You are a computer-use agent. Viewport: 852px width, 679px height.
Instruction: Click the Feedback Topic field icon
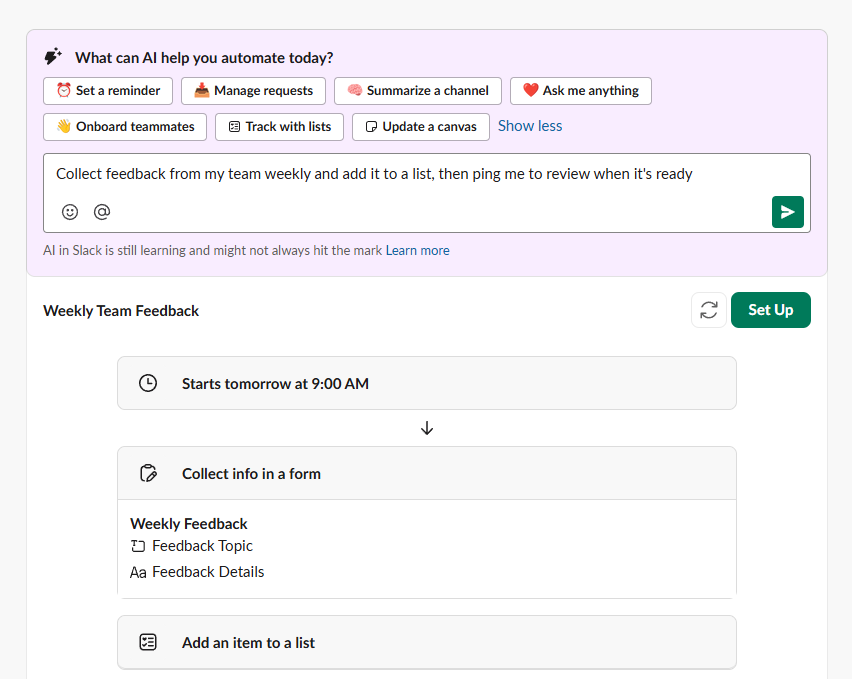[x=138, y=546]
